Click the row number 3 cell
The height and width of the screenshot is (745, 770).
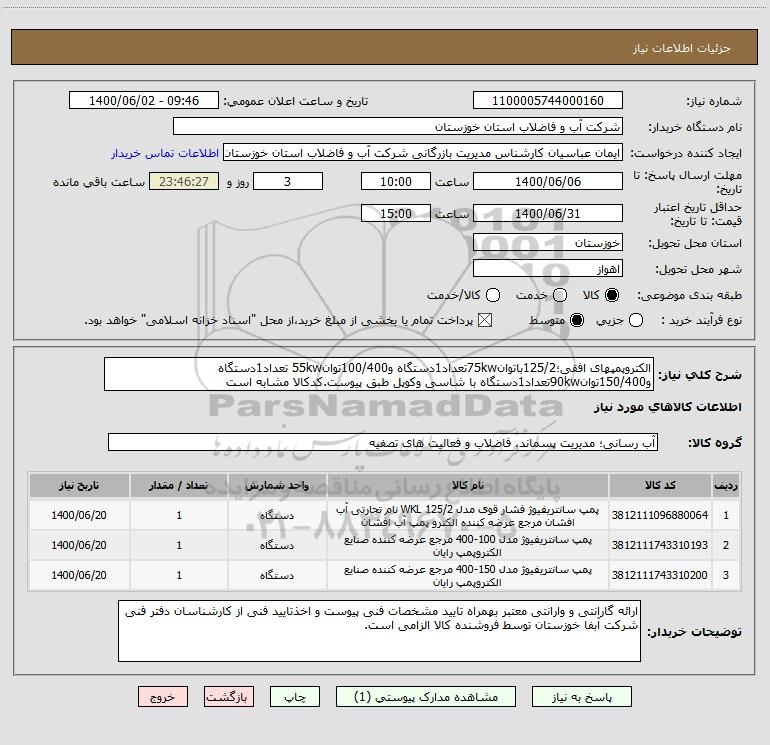coord(726,576)
